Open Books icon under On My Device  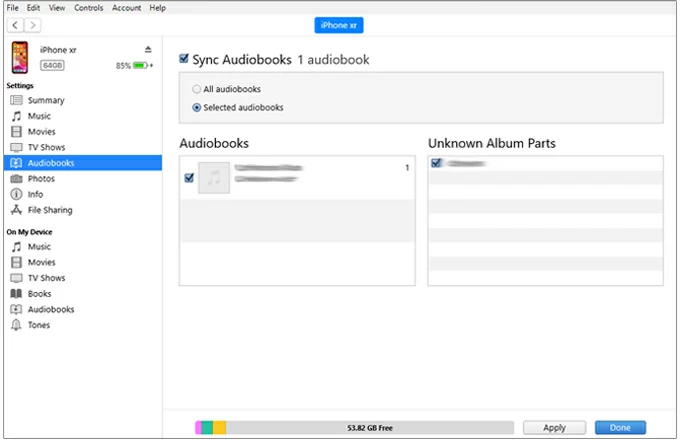[x=16, y=294]
